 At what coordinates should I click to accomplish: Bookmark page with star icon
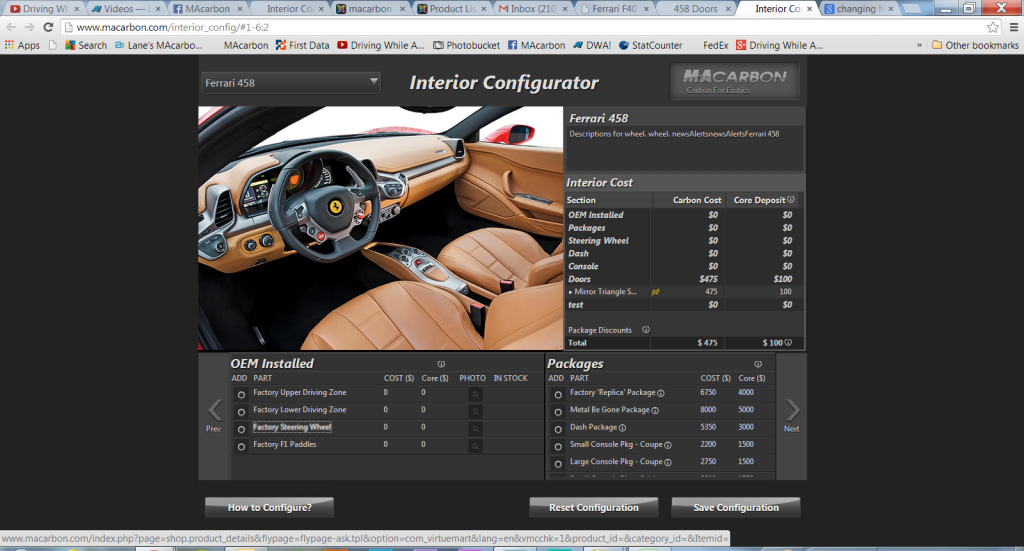click(x=993, y=27)
